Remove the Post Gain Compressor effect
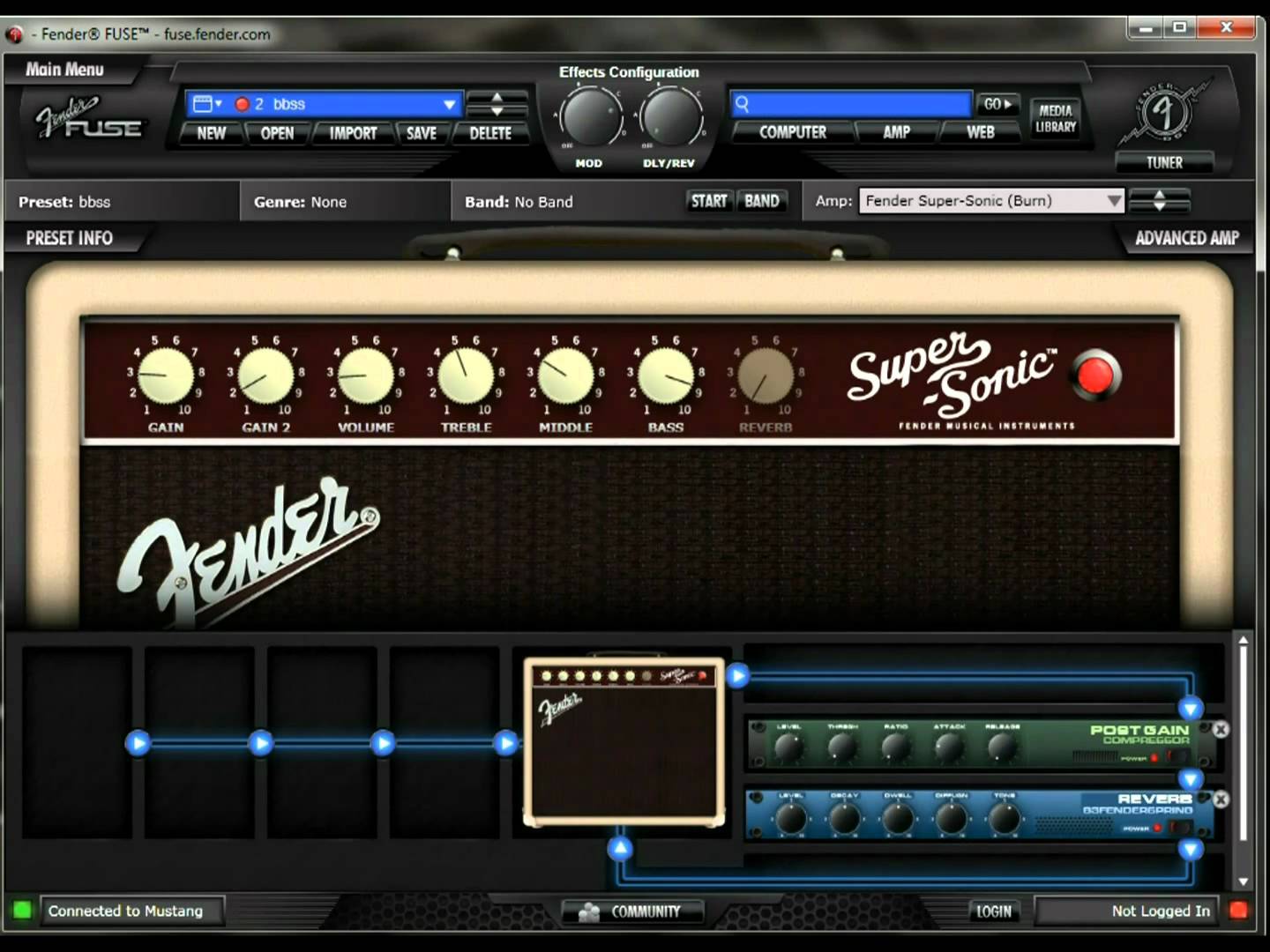 (x=1221, y=729)
